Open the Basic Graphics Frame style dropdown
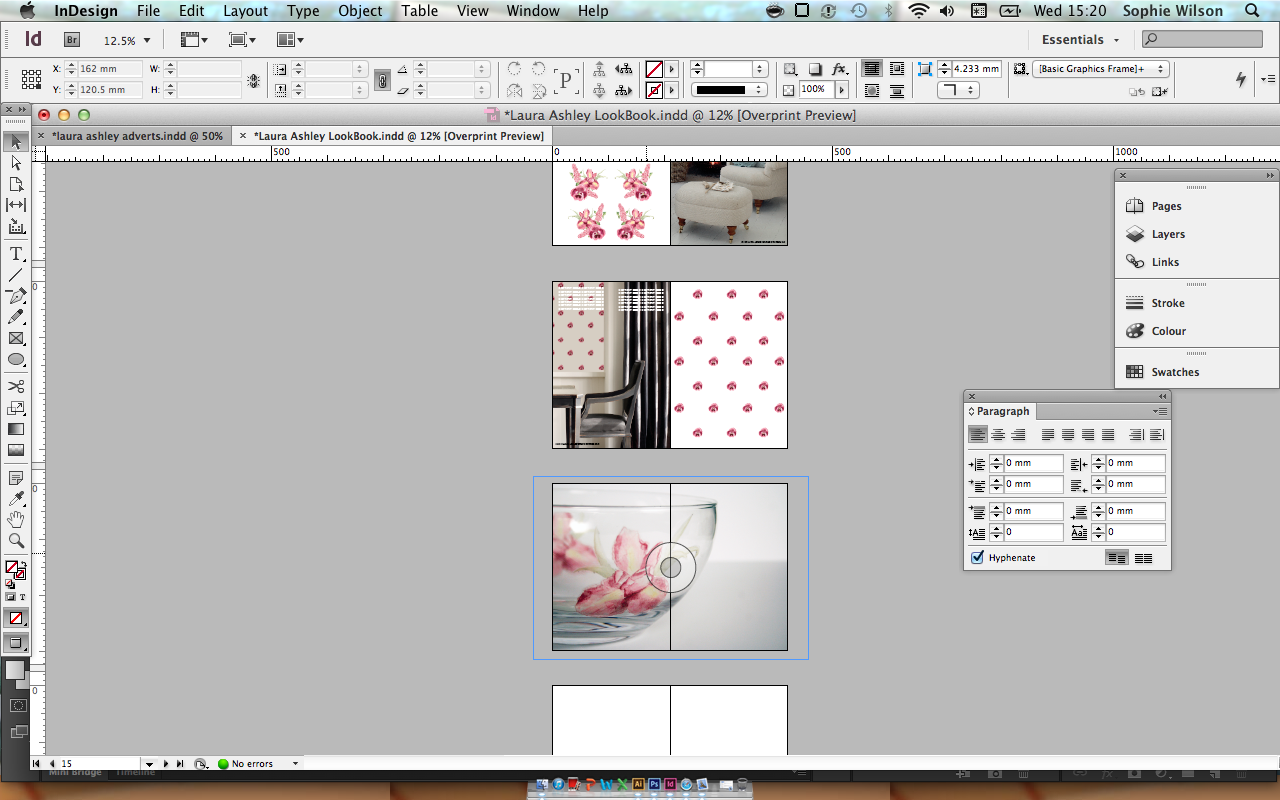This screenshot has height=800, width=1280. 1101,69
